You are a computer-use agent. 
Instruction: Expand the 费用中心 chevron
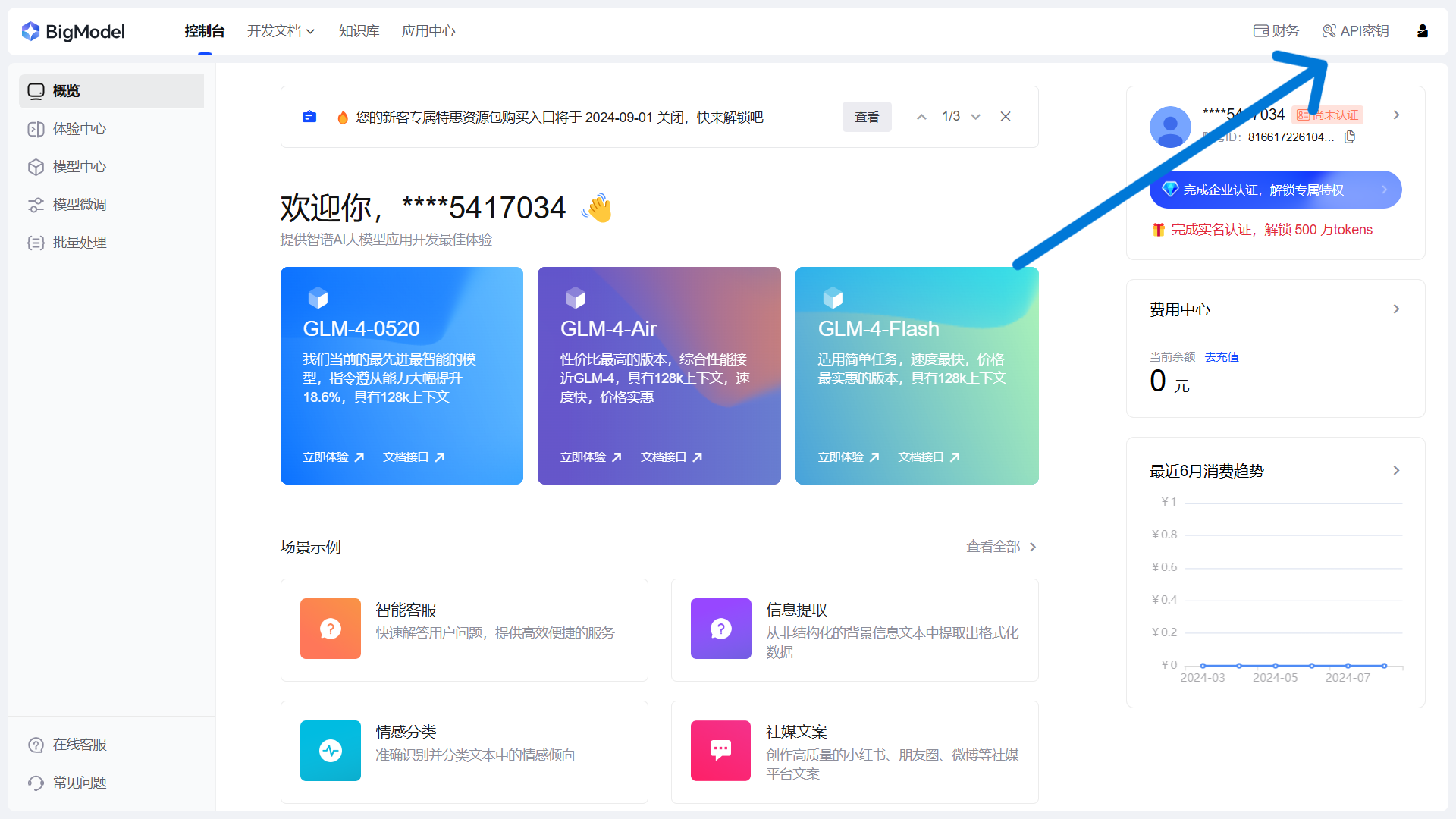(x=1396, y=309)
